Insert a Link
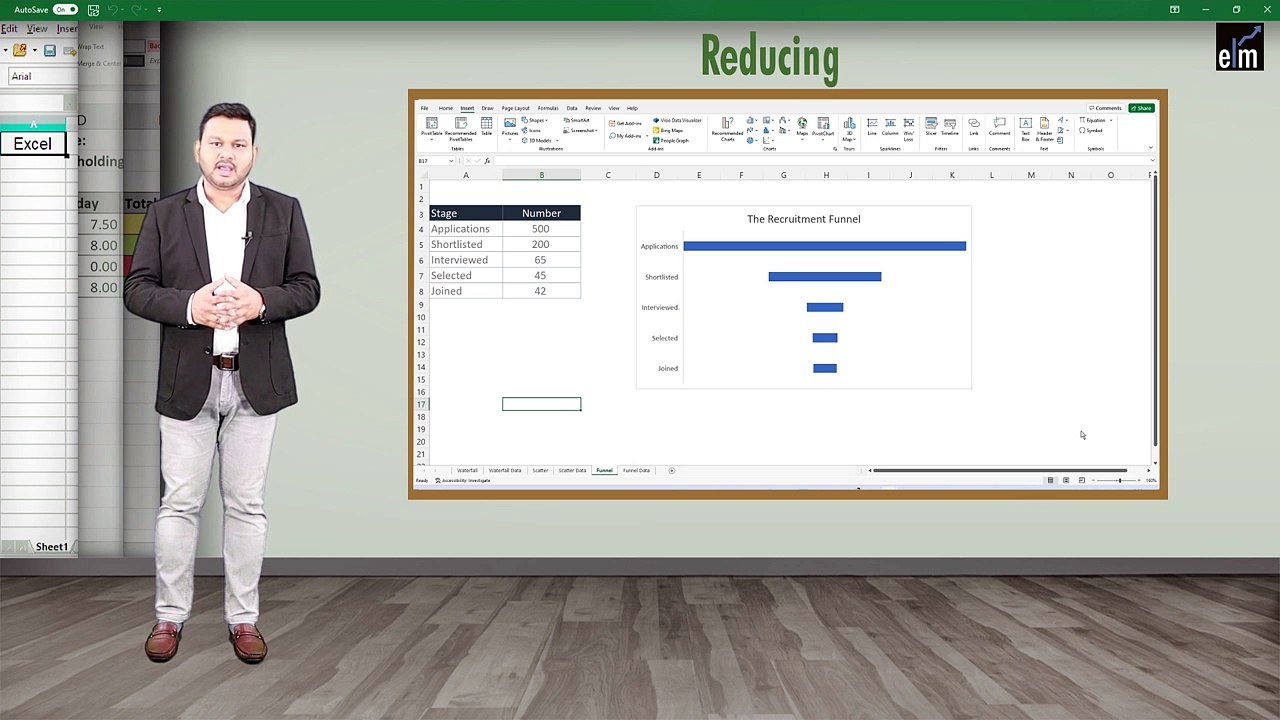The height and width of the screenshot is (720, 1280). pos(974,127)
